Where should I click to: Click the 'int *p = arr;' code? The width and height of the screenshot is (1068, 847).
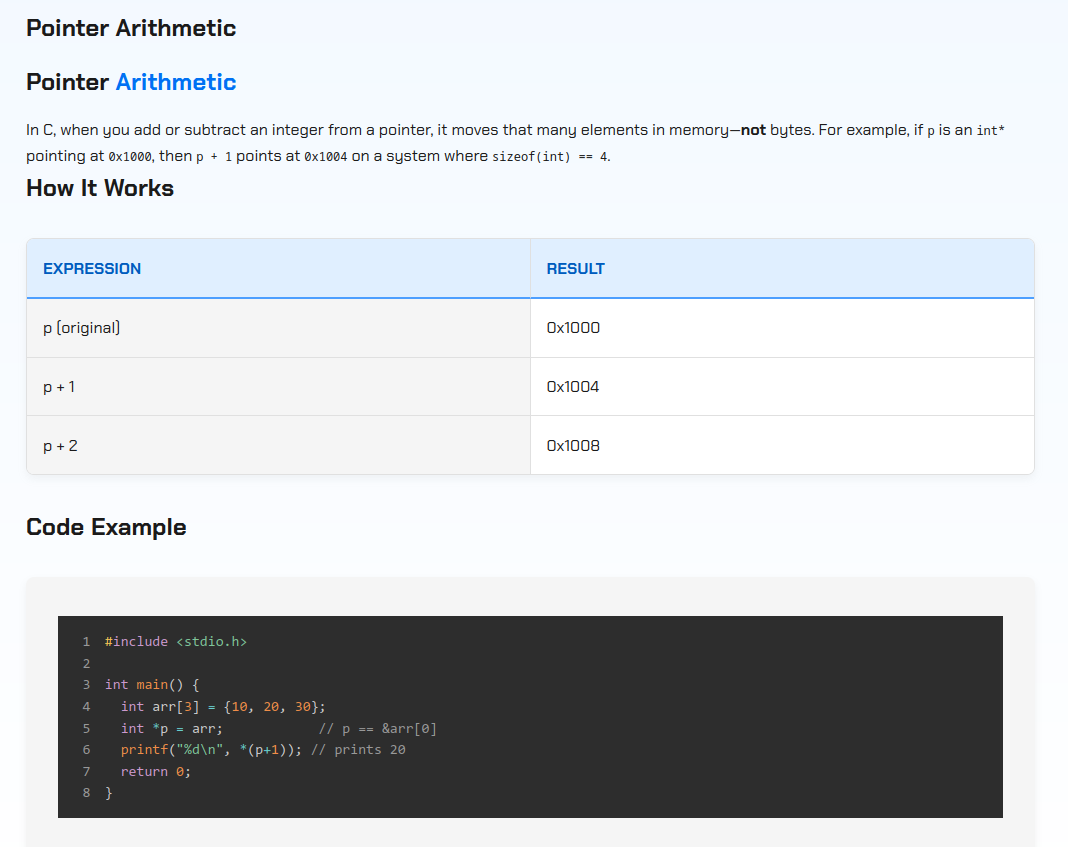pos(172,729)
